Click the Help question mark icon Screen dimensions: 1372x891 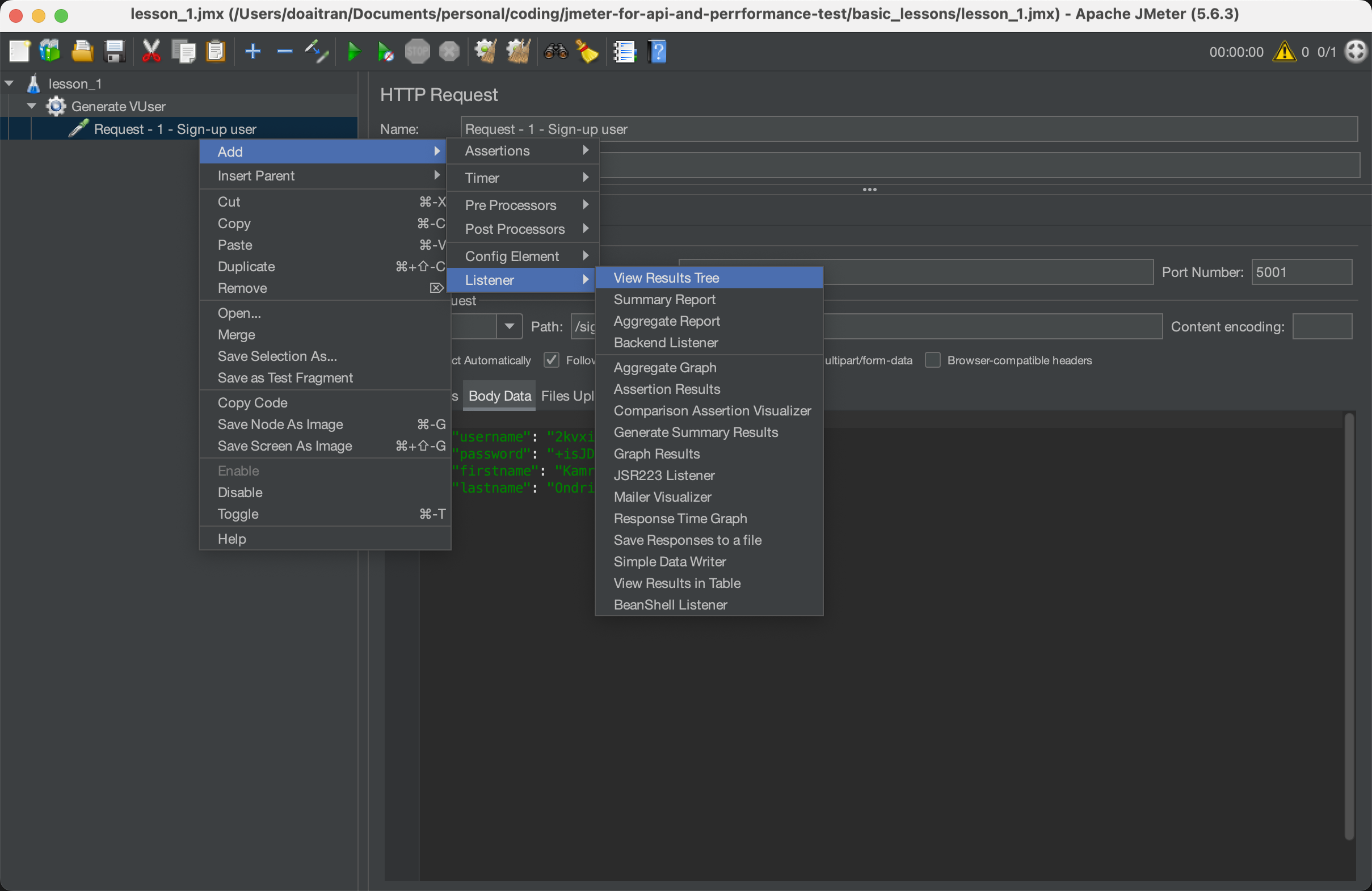(x=657, y=51)
